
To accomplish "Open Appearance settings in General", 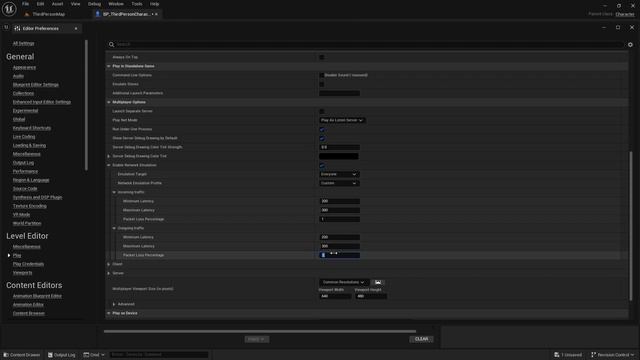I will click(24, 67).
